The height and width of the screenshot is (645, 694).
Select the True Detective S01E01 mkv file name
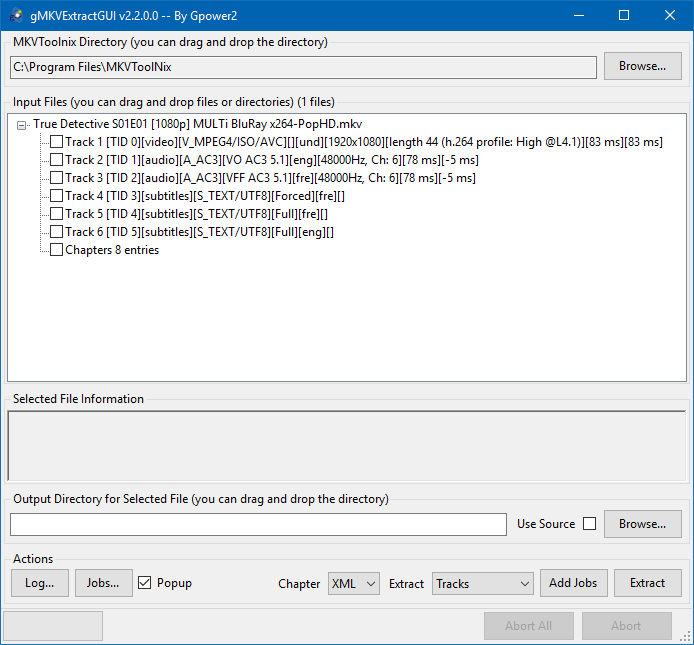pos(197,124)
